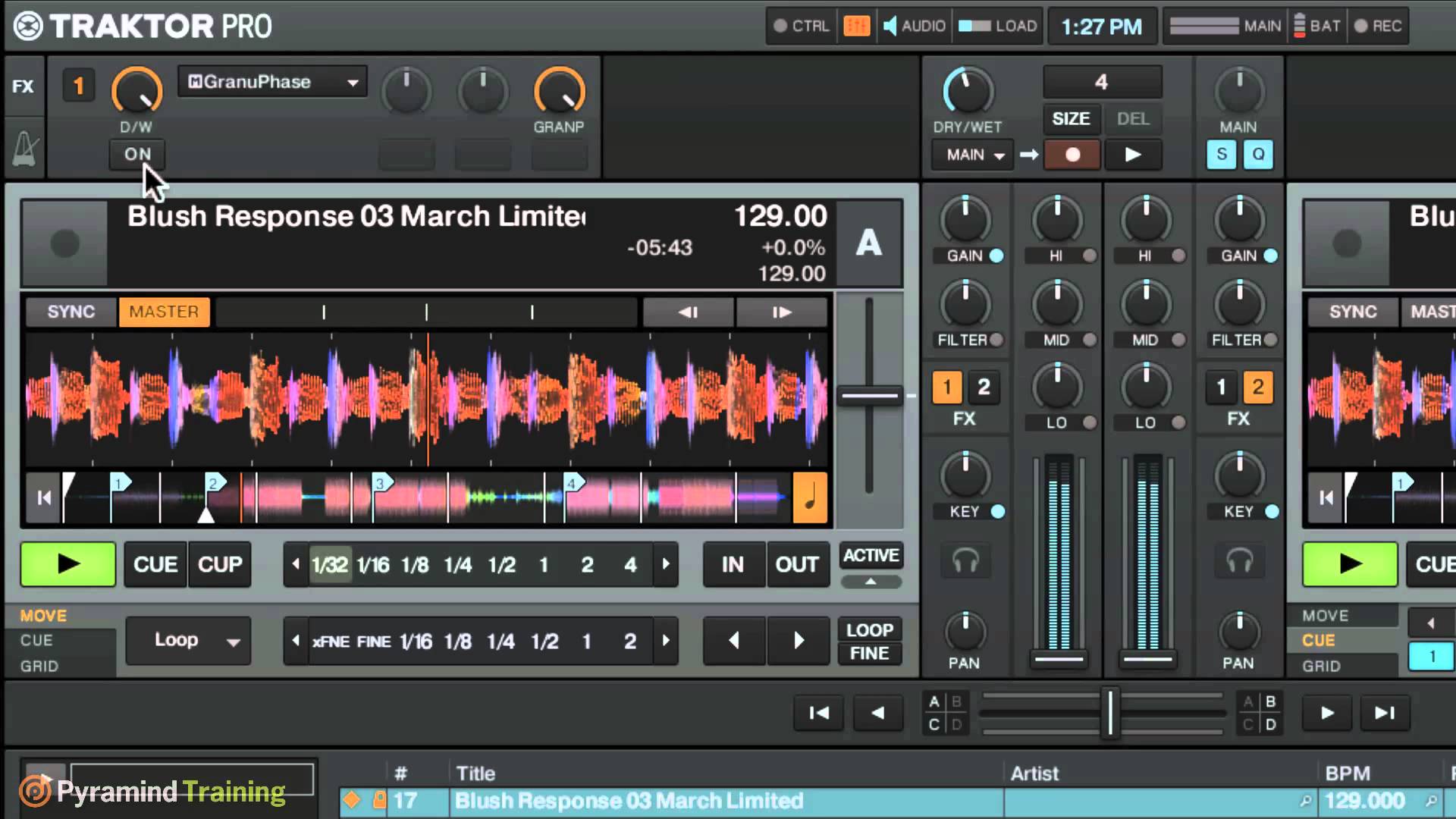Select the CUE advanced panel tab on Deck A
This screenshot has width=1456, height=819.
[x=36, y=641]
